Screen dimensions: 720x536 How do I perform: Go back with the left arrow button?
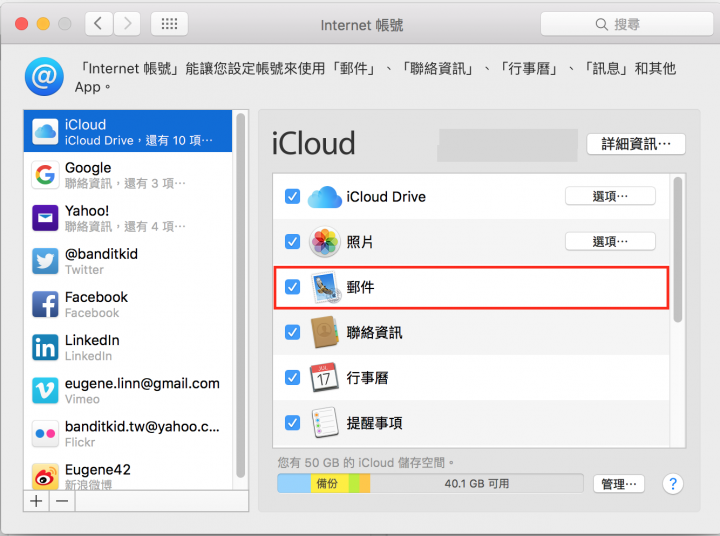point(98,23)
